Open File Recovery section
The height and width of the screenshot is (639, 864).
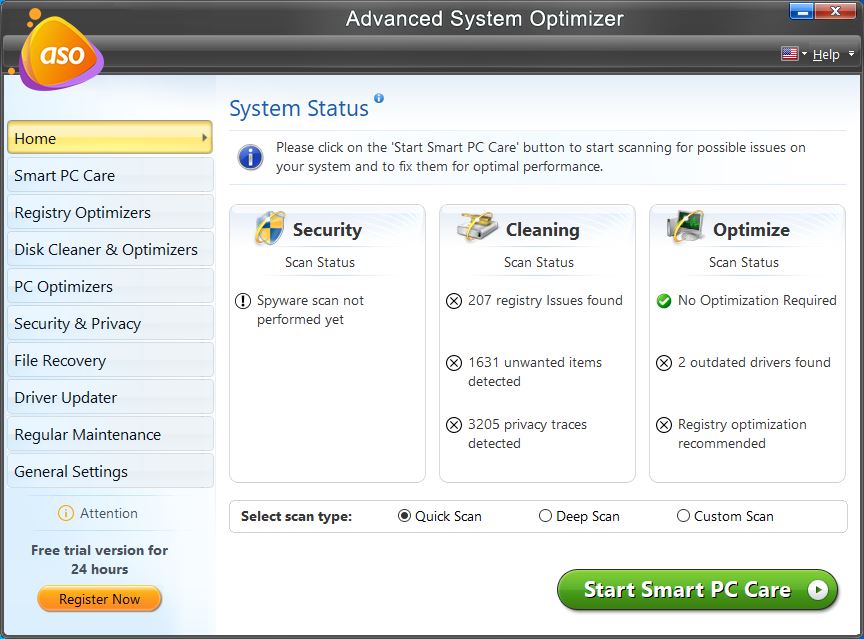[110, 360]
